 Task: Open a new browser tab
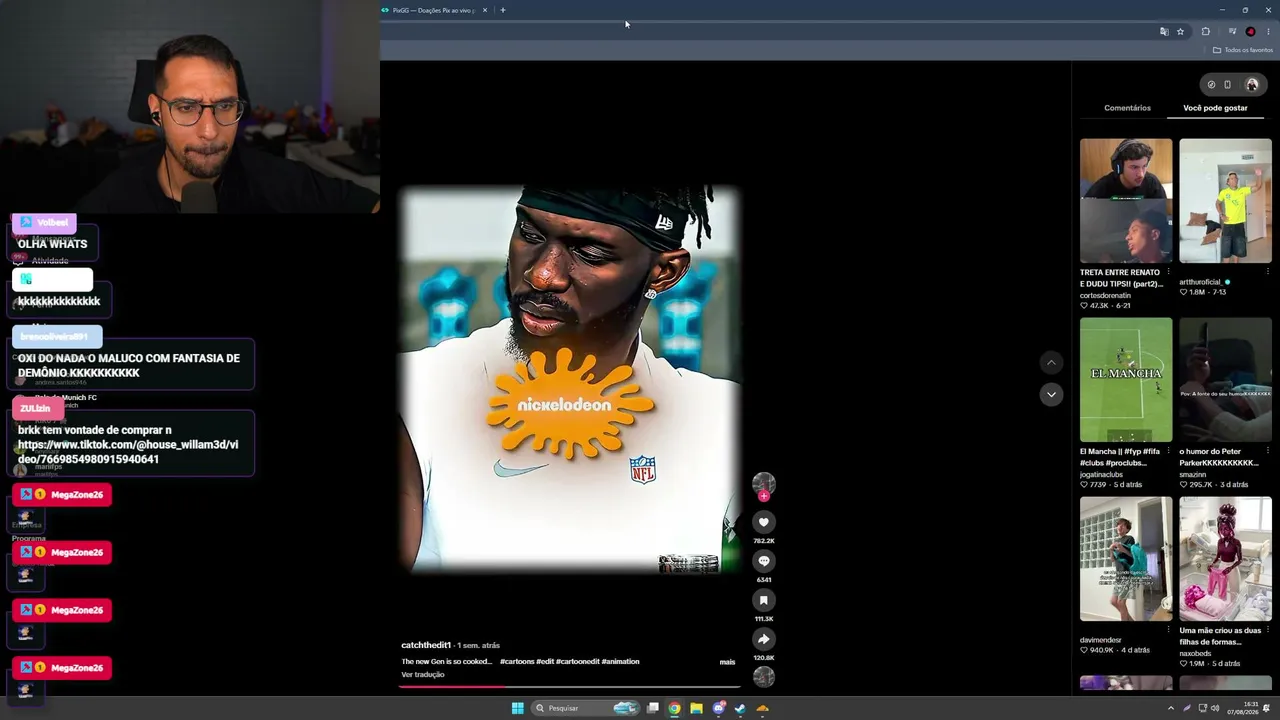503,10
